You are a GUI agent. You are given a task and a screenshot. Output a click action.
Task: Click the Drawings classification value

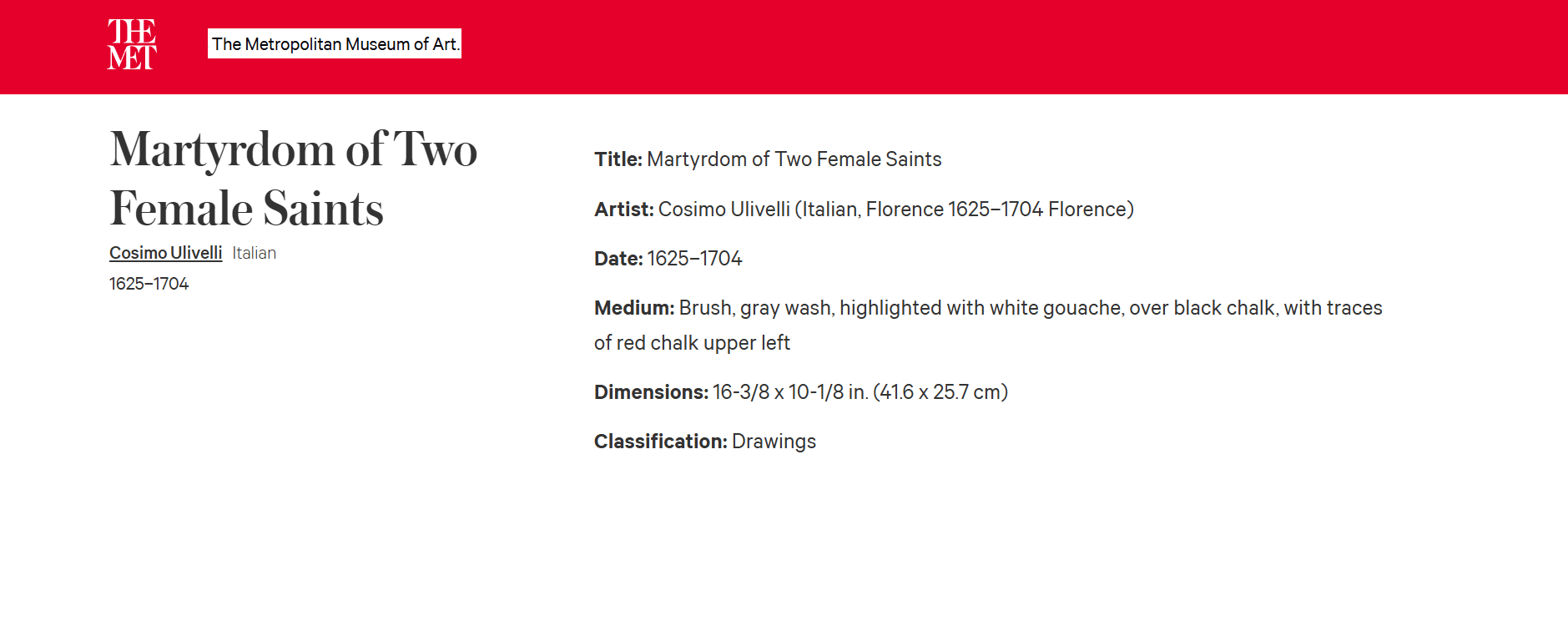pyautogui.click(x=774, y=442)
